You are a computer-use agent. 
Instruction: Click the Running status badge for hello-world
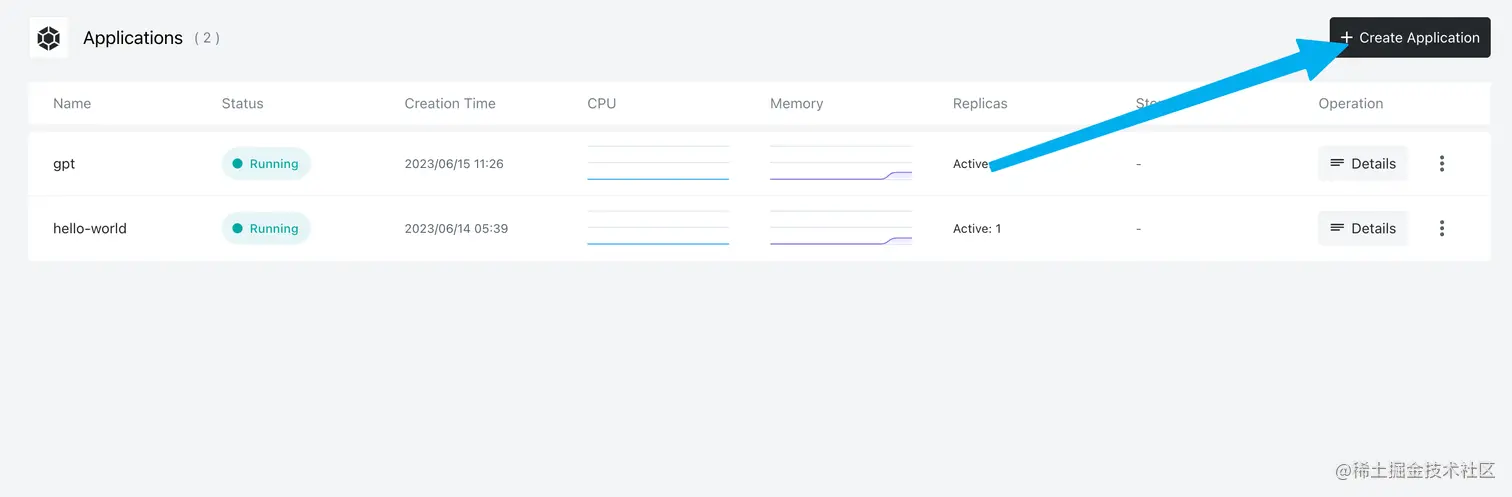coord(266,228)
